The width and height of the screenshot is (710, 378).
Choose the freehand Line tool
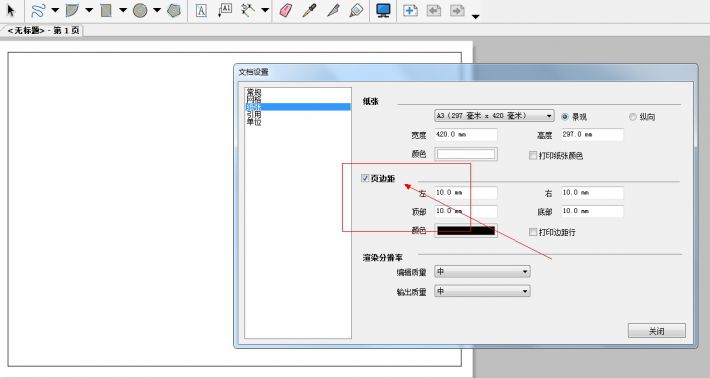[38, 10]
